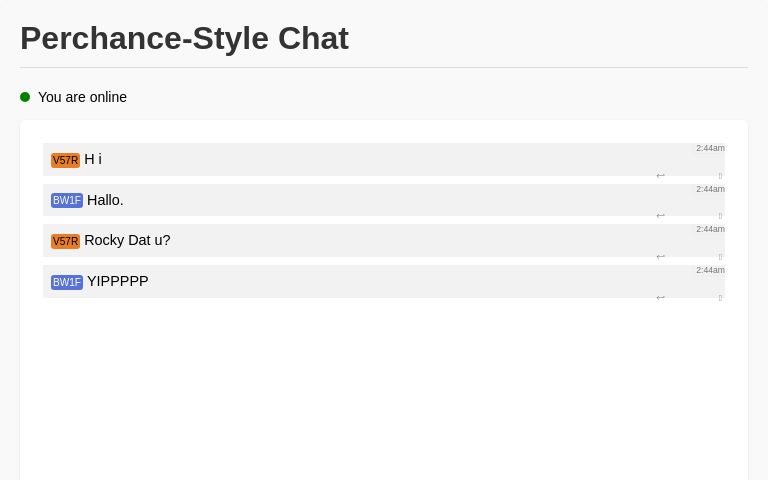Reply to the 'Hallo.' message
Image resolution: width=768 pixels, height=480 pixels.
(660, 216)
